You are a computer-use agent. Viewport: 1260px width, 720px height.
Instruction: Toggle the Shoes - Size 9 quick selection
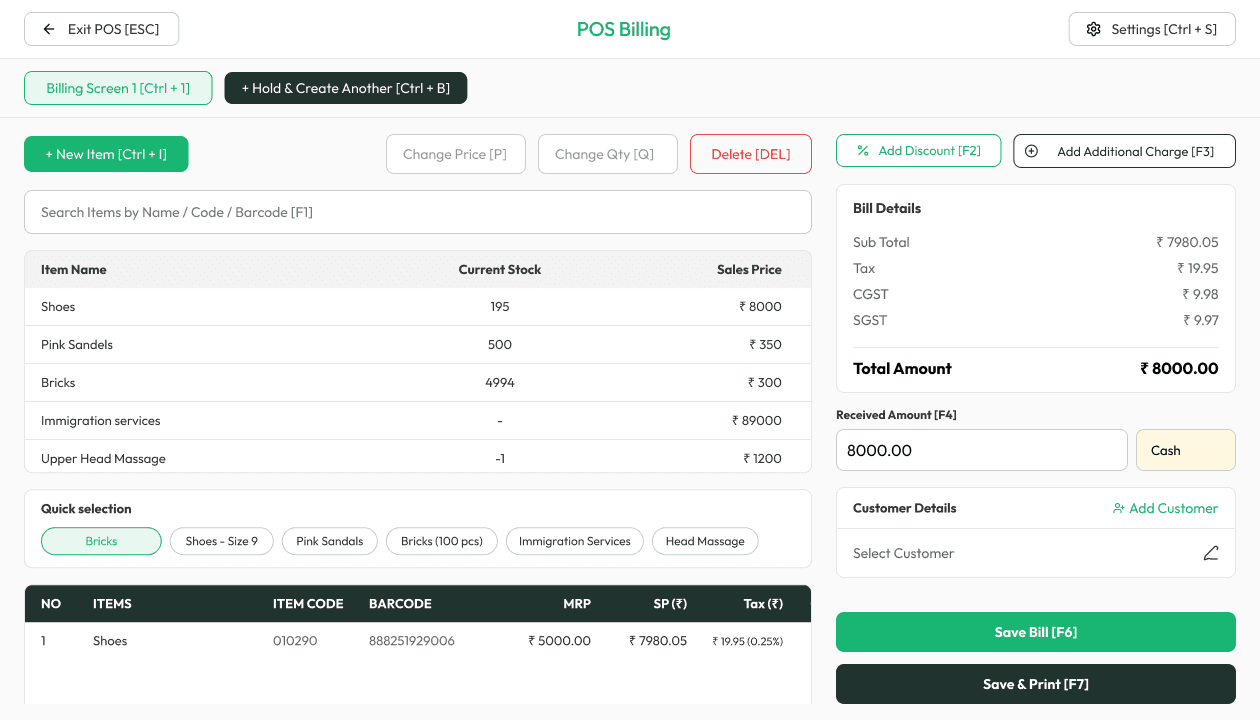pos(221,541)
